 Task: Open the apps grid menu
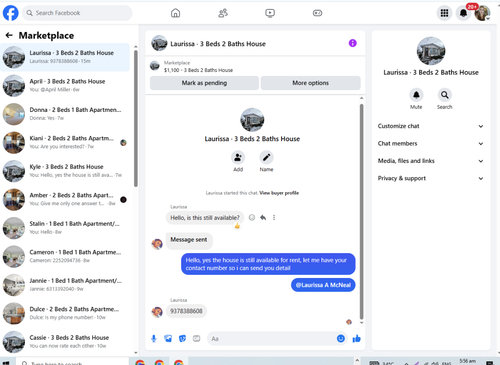tap(444, 13)
